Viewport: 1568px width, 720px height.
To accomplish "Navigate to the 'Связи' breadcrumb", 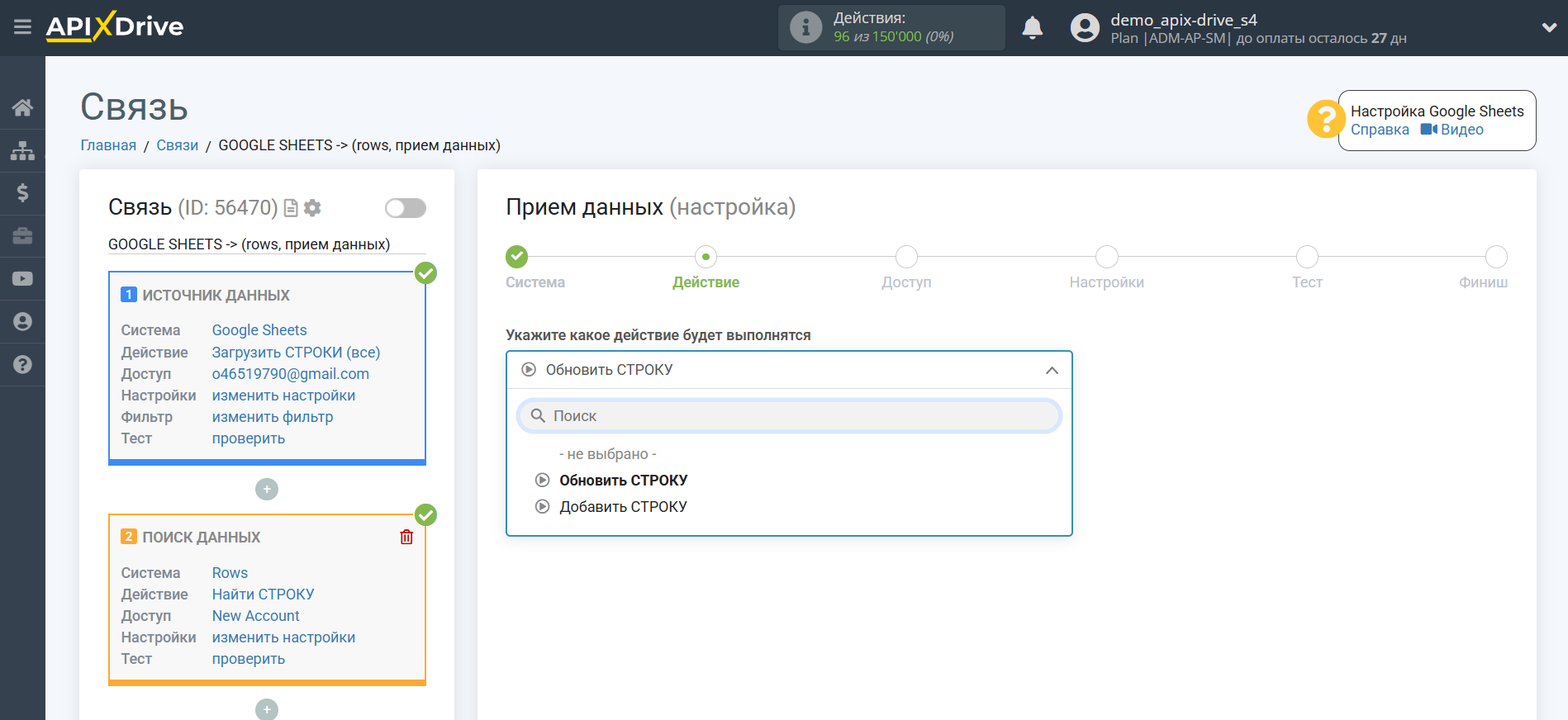I will pos(177,145).
